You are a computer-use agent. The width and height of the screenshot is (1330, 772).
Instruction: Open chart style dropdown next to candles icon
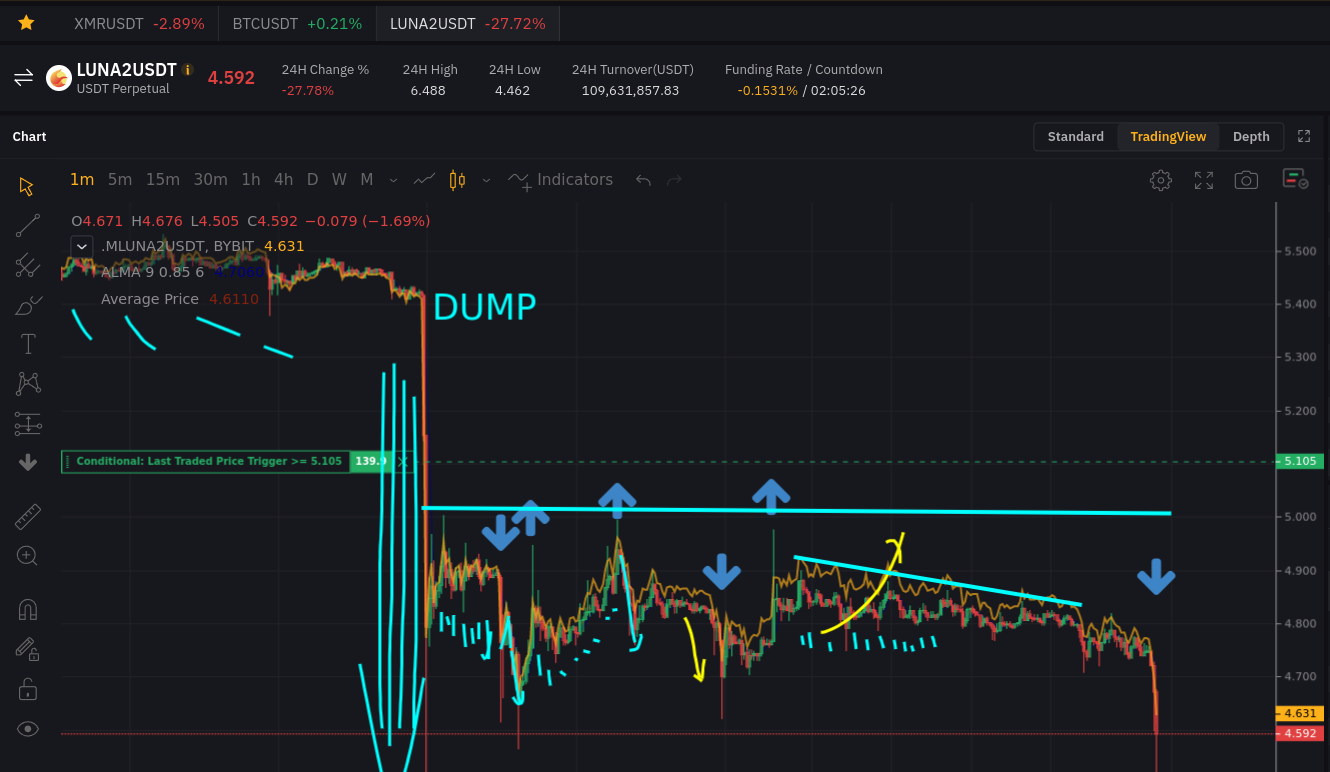click(x=486, y=180)
